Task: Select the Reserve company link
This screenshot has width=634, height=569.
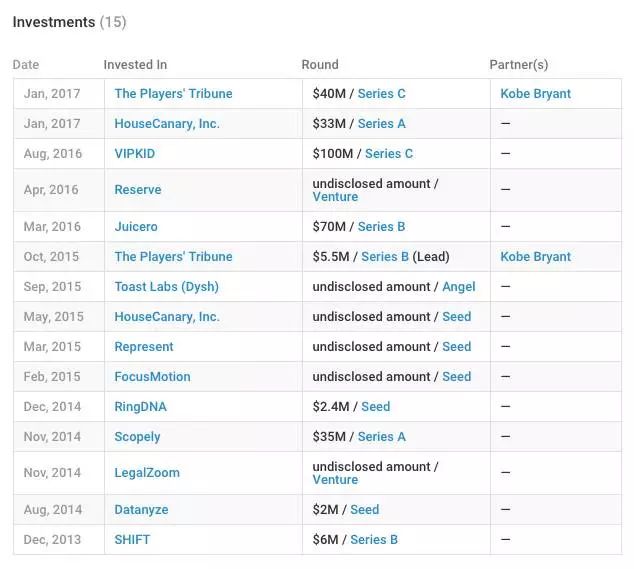Action: pyautogui.click(x=138, y=190)
